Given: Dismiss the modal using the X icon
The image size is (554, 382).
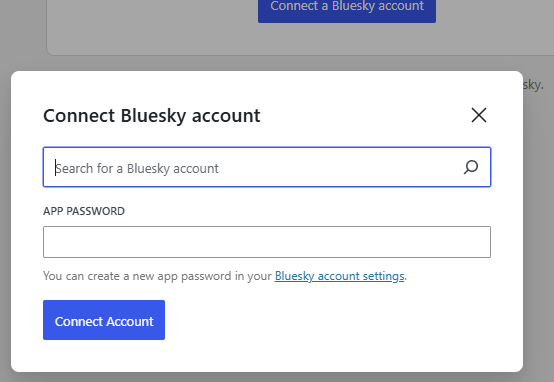Looking at the screenshot, I should (x=479, y=115).
